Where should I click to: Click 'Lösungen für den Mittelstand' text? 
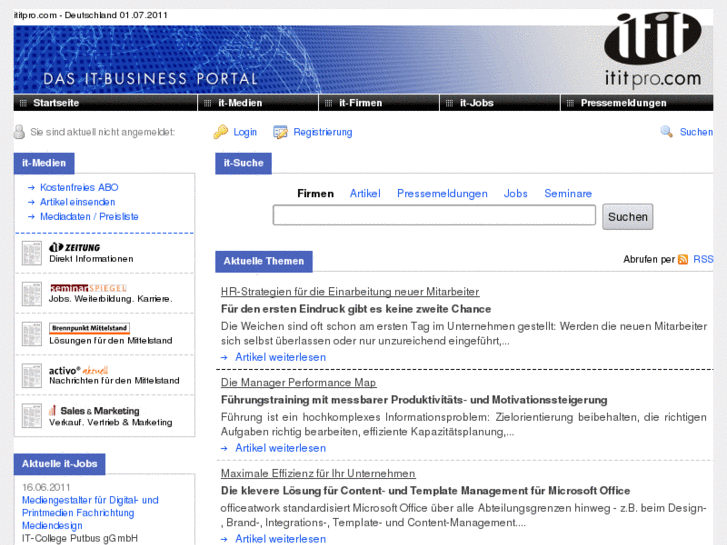110,340
